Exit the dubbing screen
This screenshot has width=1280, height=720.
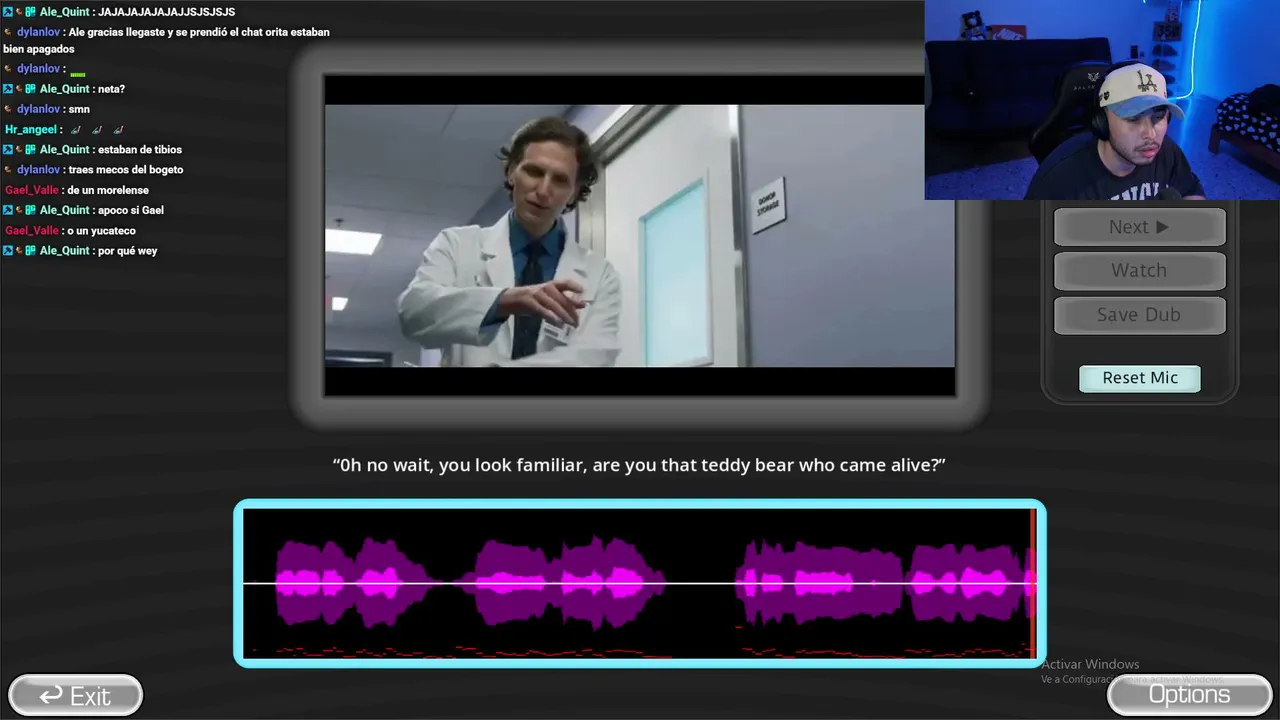76,695
